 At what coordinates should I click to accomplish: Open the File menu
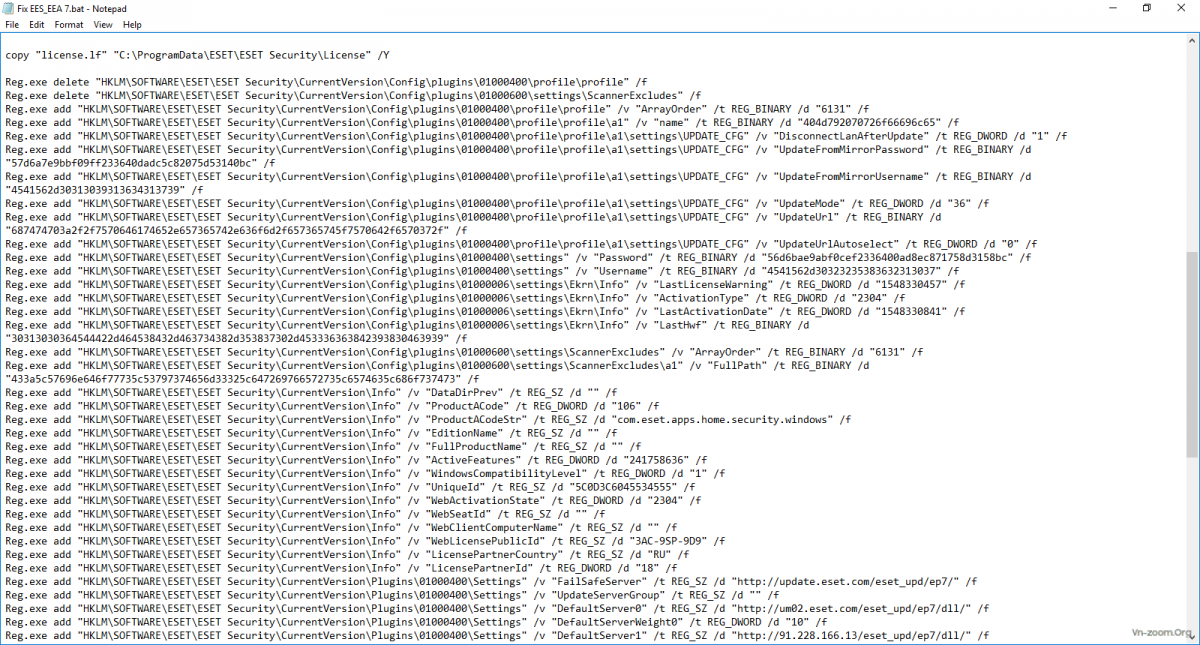[12, 24]
